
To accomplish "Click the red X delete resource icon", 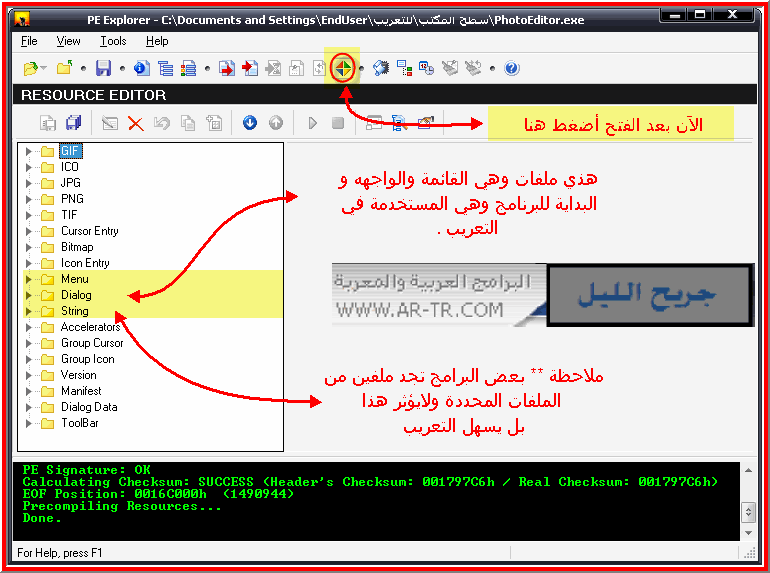I will (x=136, y=123).
